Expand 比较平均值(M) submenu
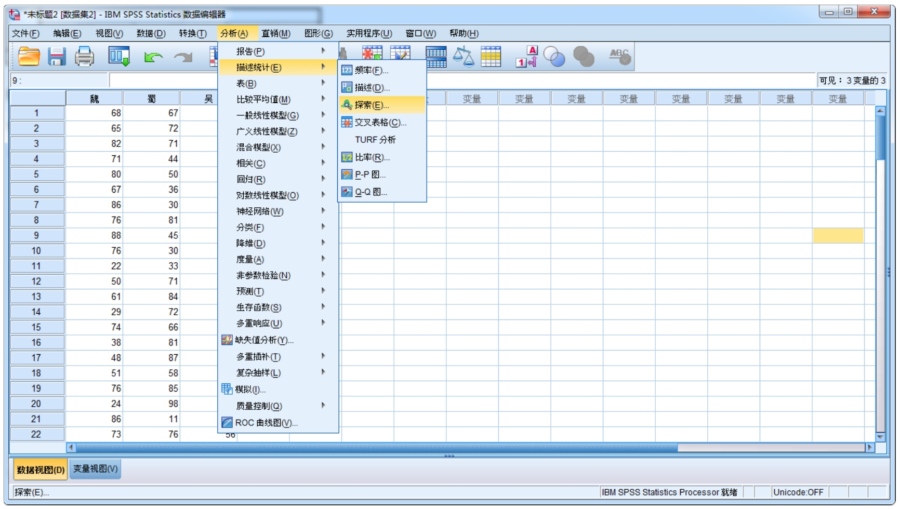 278,99
